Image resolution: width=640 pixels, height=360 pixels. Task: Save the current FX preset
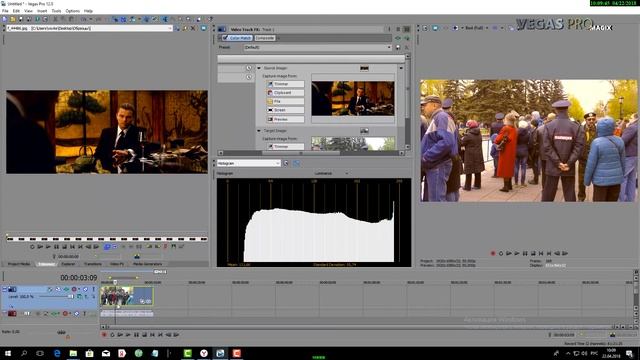tap(398, 47)
